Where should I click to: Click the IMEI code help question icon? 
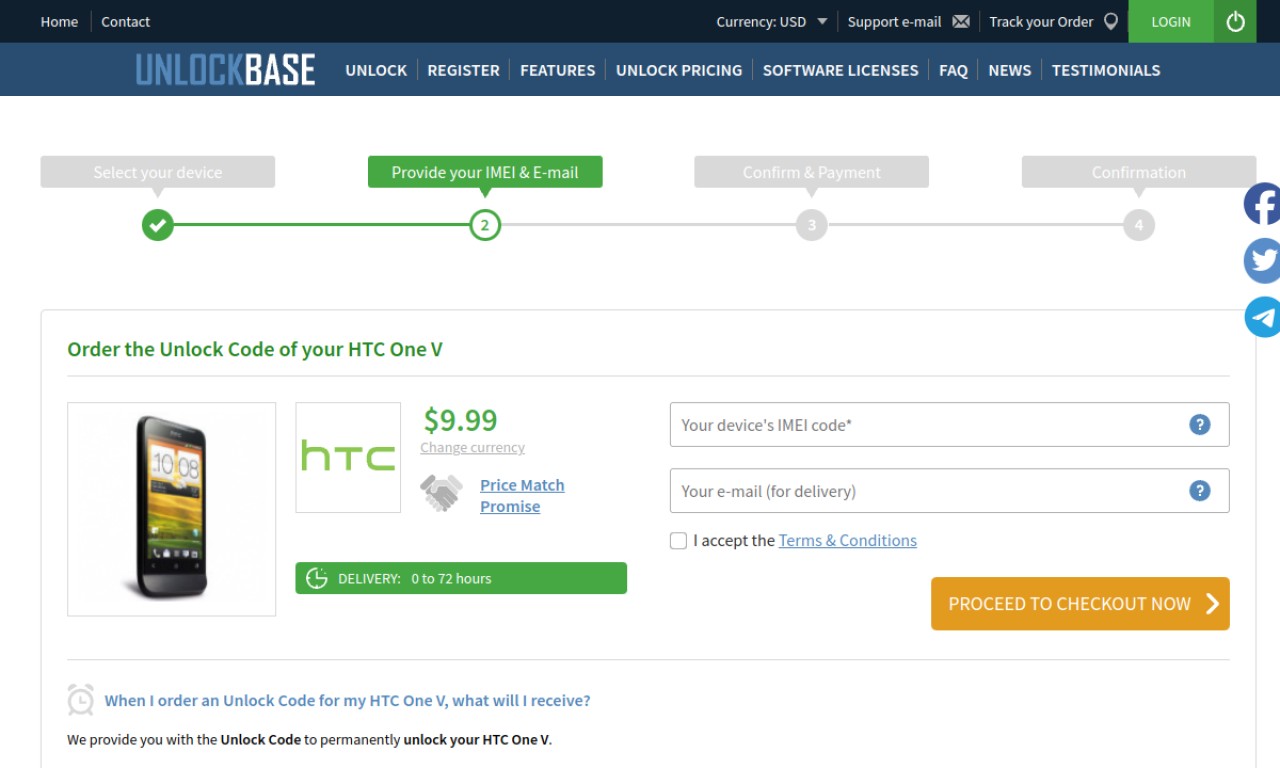tap(1199, 425)
